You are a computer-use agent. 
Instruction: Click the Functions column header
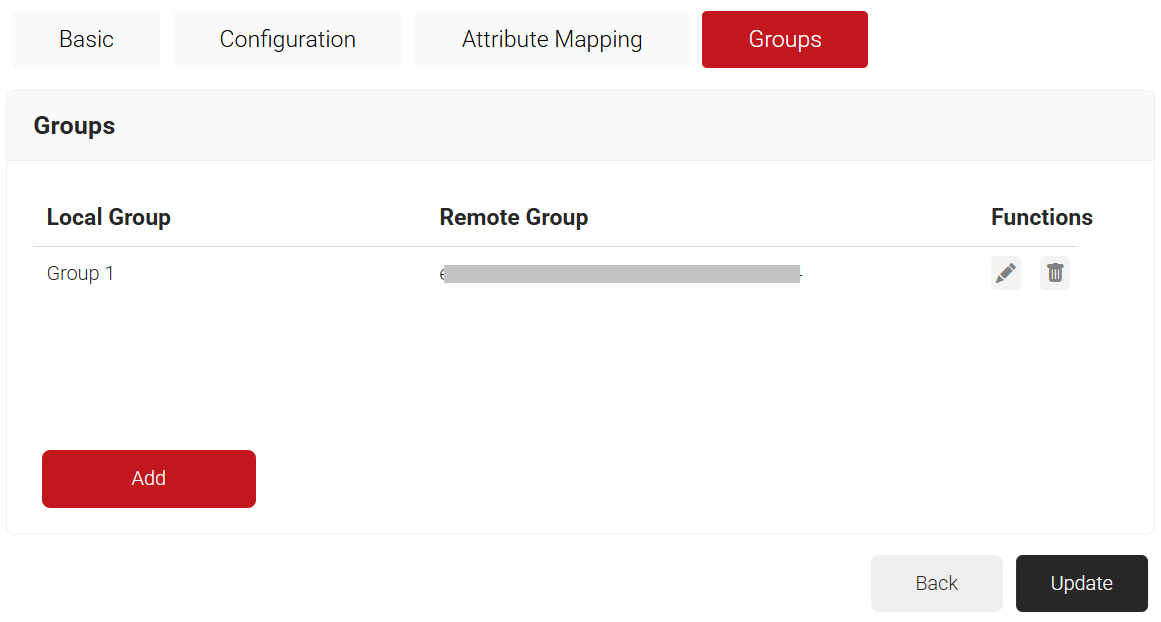coord(1041,217)
